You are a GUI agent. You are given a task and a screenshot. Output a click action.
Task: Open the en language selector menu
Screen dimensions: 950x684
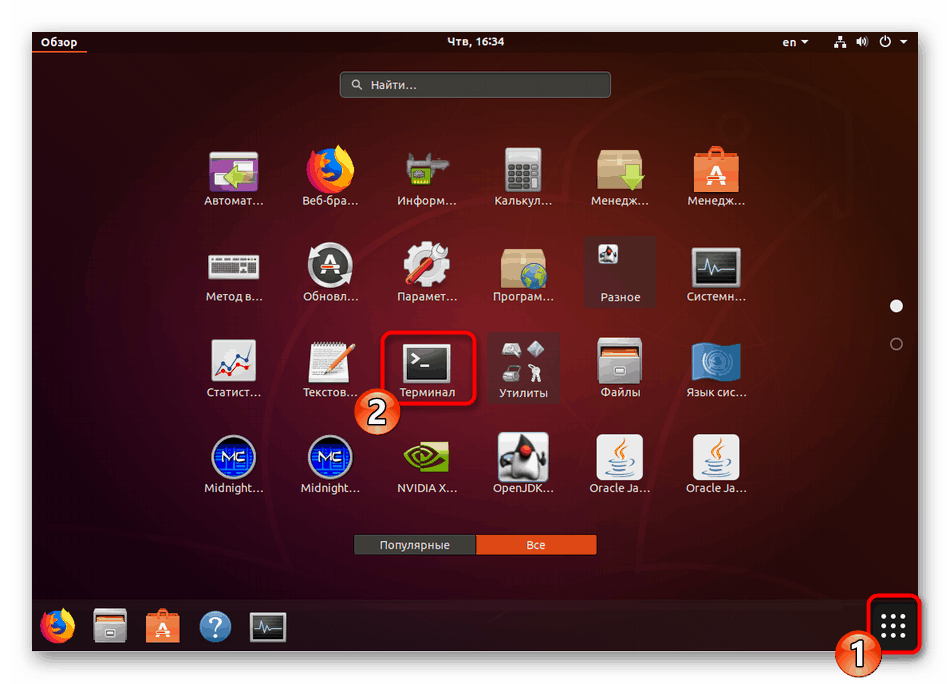coord(793,42)
